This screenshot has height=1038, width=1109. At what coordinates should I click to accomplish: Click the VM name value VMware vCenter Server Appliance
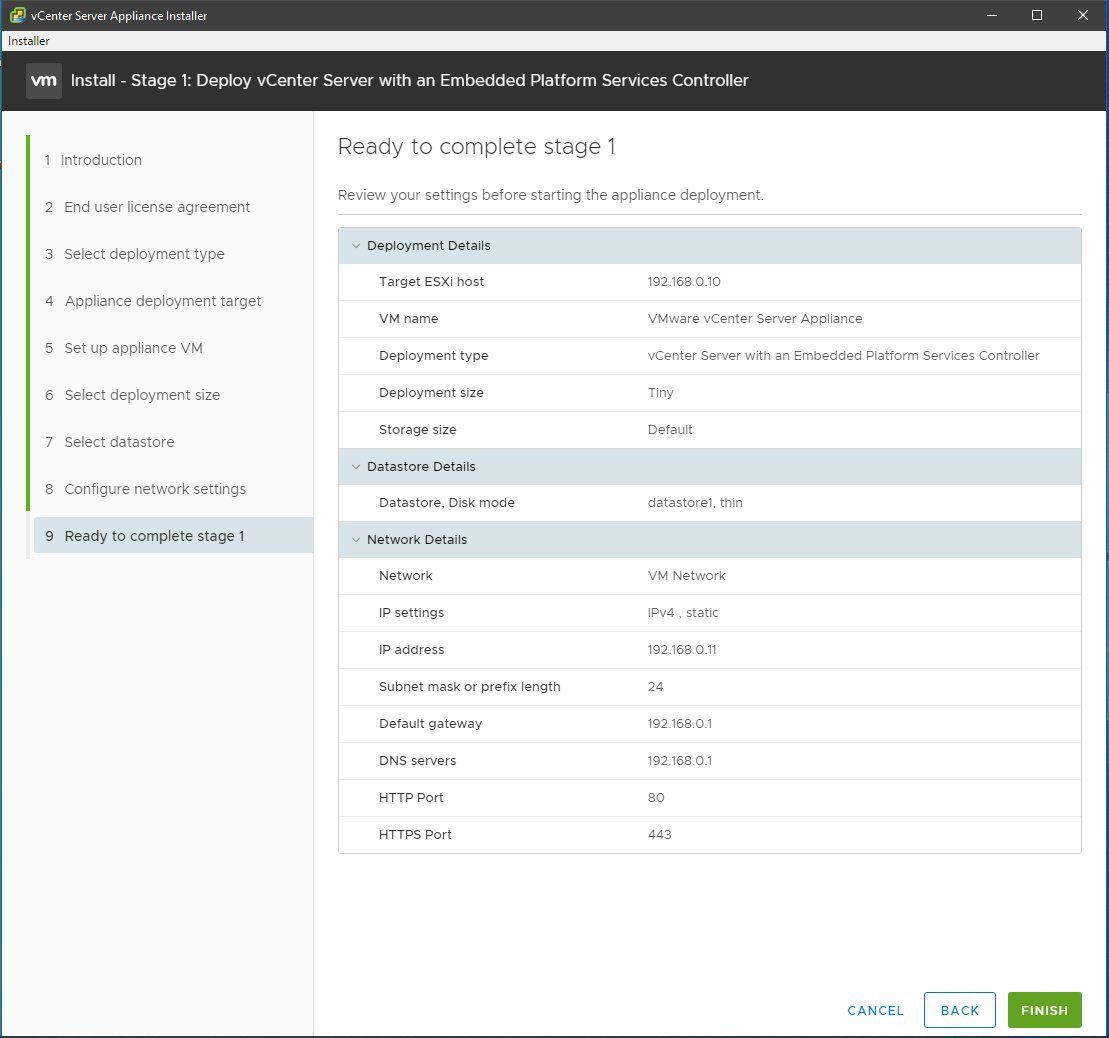755,319
